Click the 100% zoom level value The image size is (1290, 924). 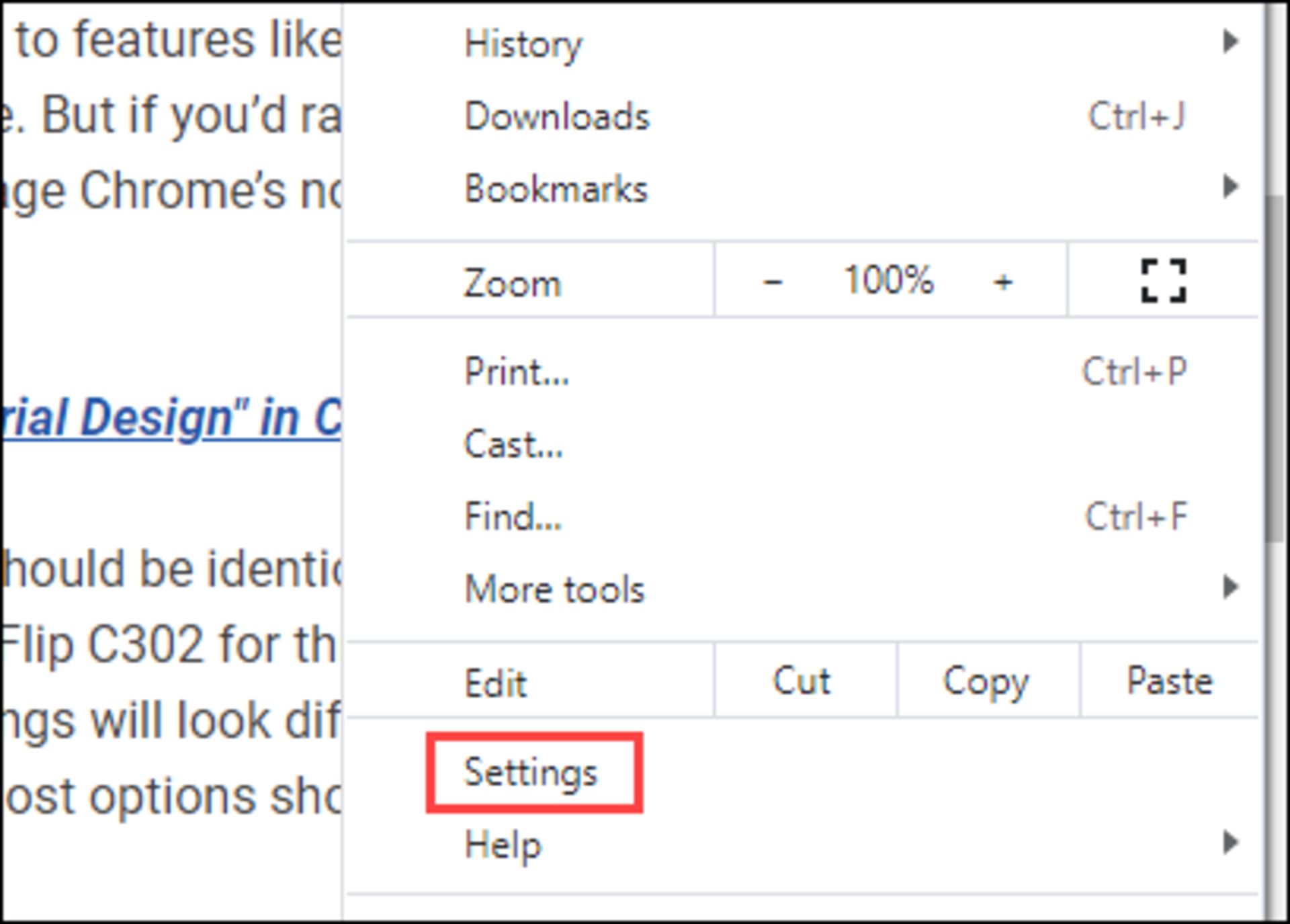click(x=888, y=280)
